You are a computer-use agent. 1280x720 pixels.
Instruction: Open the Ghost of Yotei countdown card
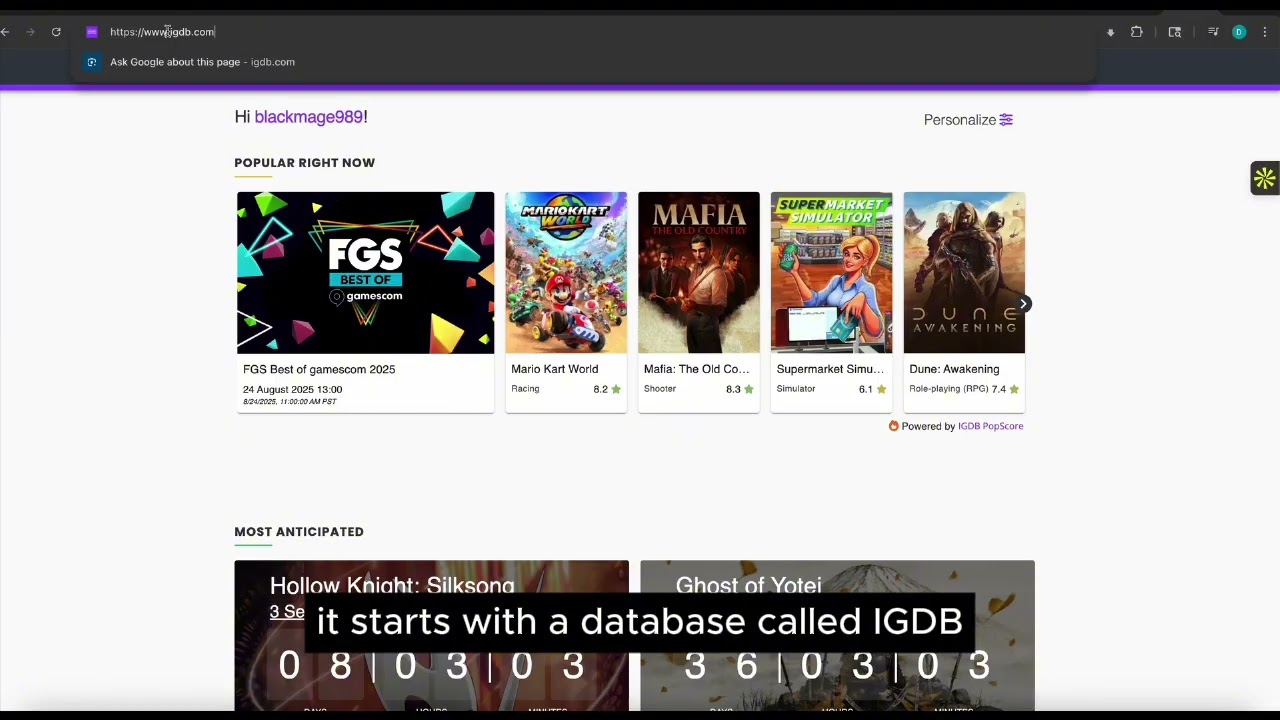(x=838, y=636)
